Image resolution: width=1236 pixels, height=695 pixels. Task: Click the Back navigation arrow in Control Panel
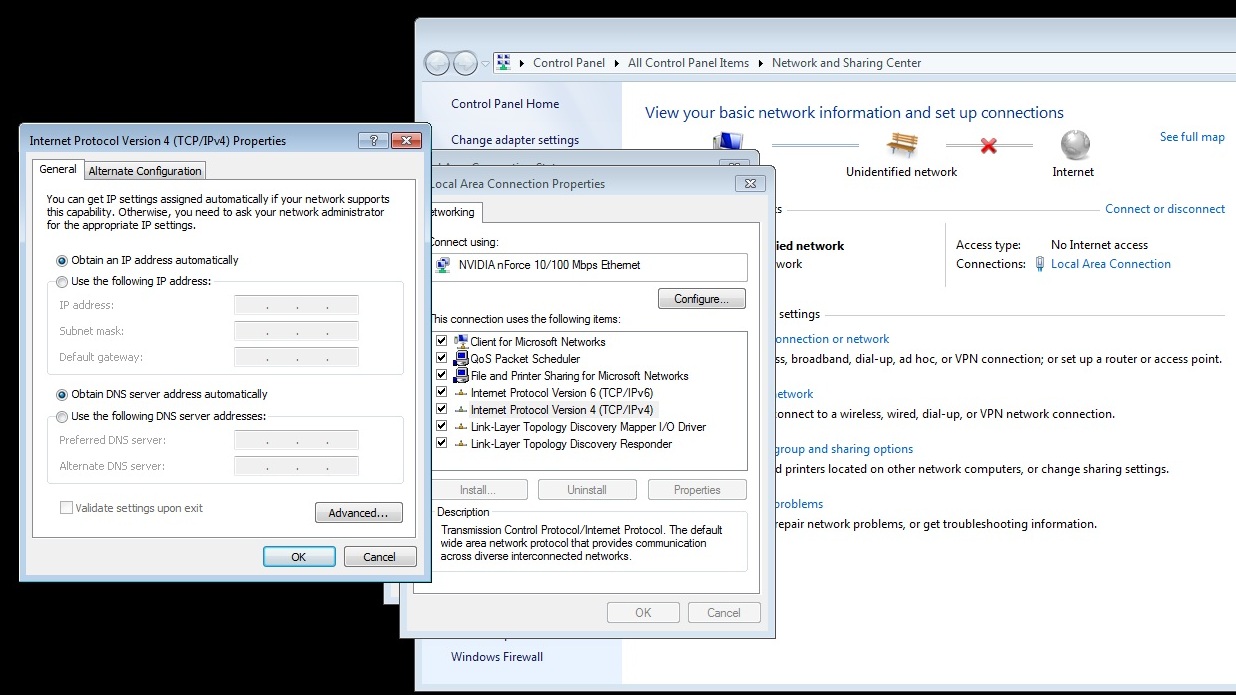[438, 63]
